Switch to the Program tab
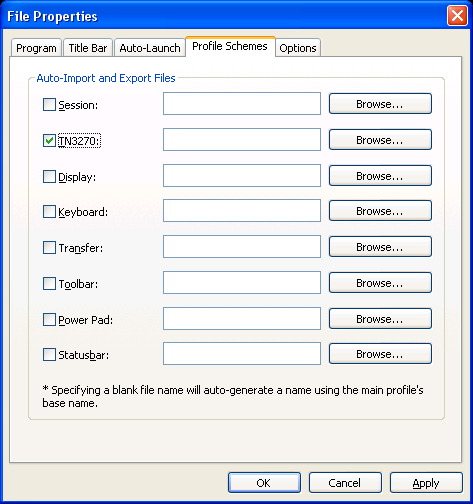 [x=36, y=48]
